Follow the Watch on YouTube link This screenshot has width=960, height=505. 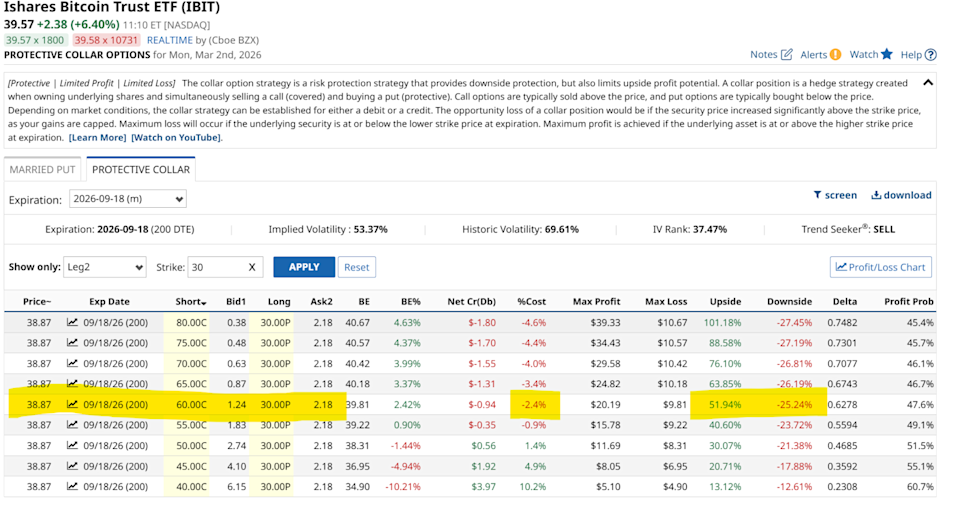pos(176,137)
